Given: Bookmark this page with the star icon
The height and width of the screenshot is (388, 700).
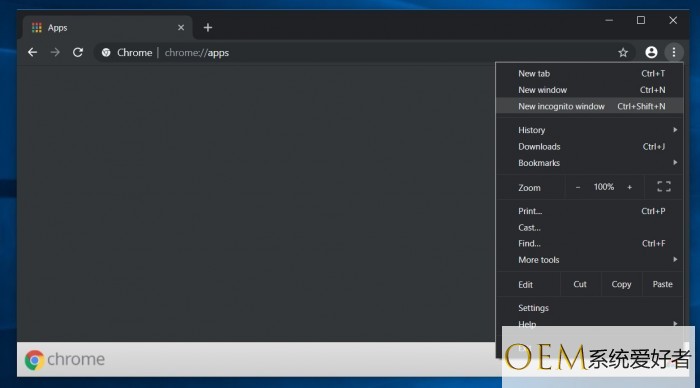Looking at the screenshot, I should pyautogui.click(x=623, y=53).
